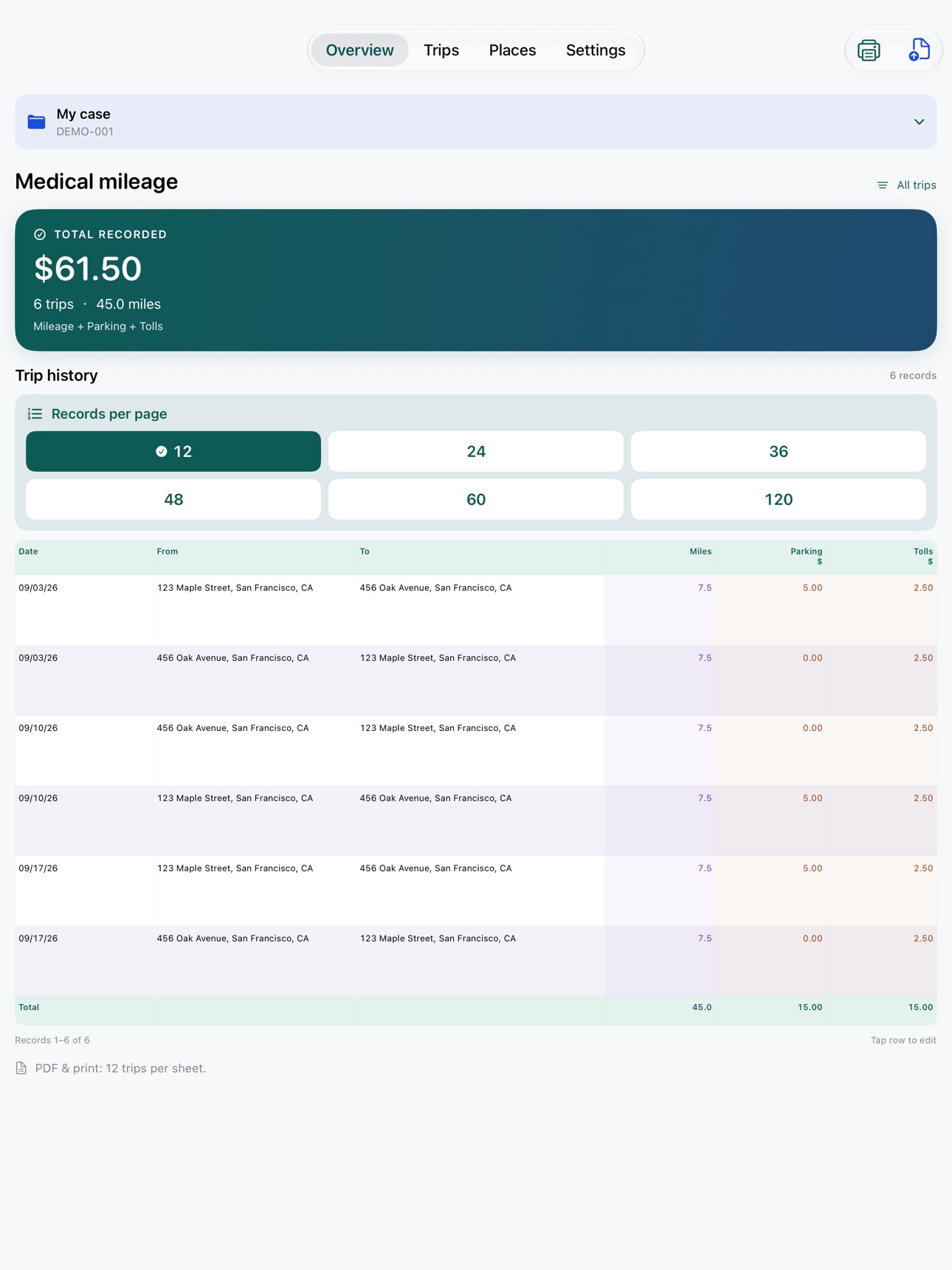Tap the export document icon

click(919, 50)
